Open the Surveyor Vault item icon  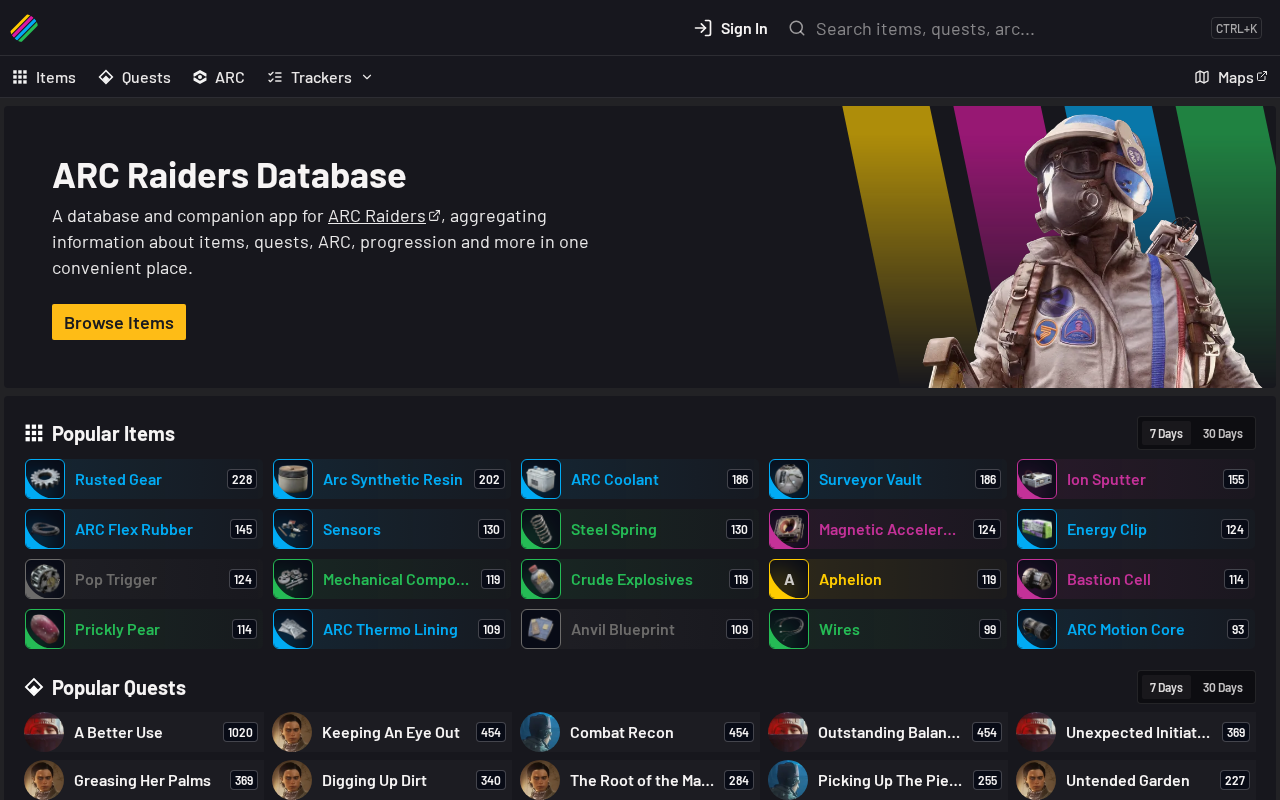pos(789,479)
